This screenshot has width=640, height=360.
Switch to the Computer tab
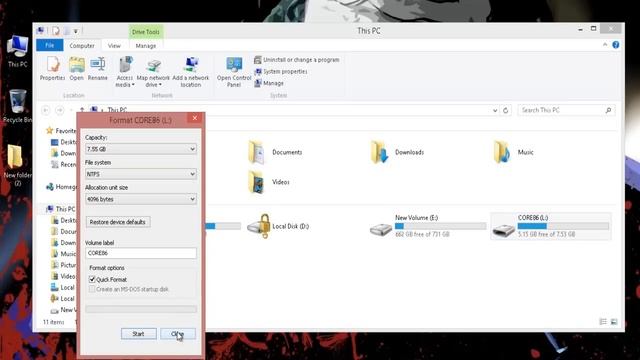[82, 46]
